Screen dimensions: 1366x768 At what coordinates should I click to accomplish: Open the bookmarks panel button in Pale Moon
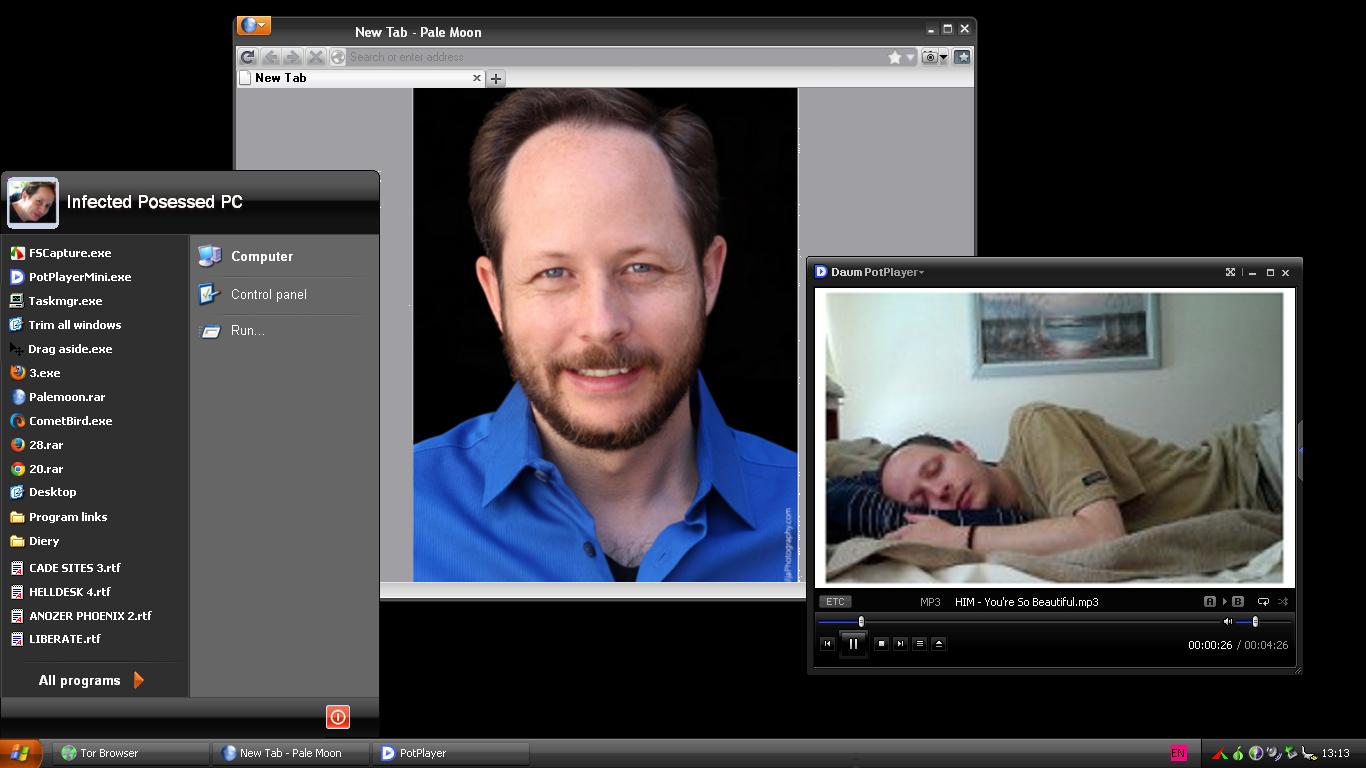click(x=962, y=57)
